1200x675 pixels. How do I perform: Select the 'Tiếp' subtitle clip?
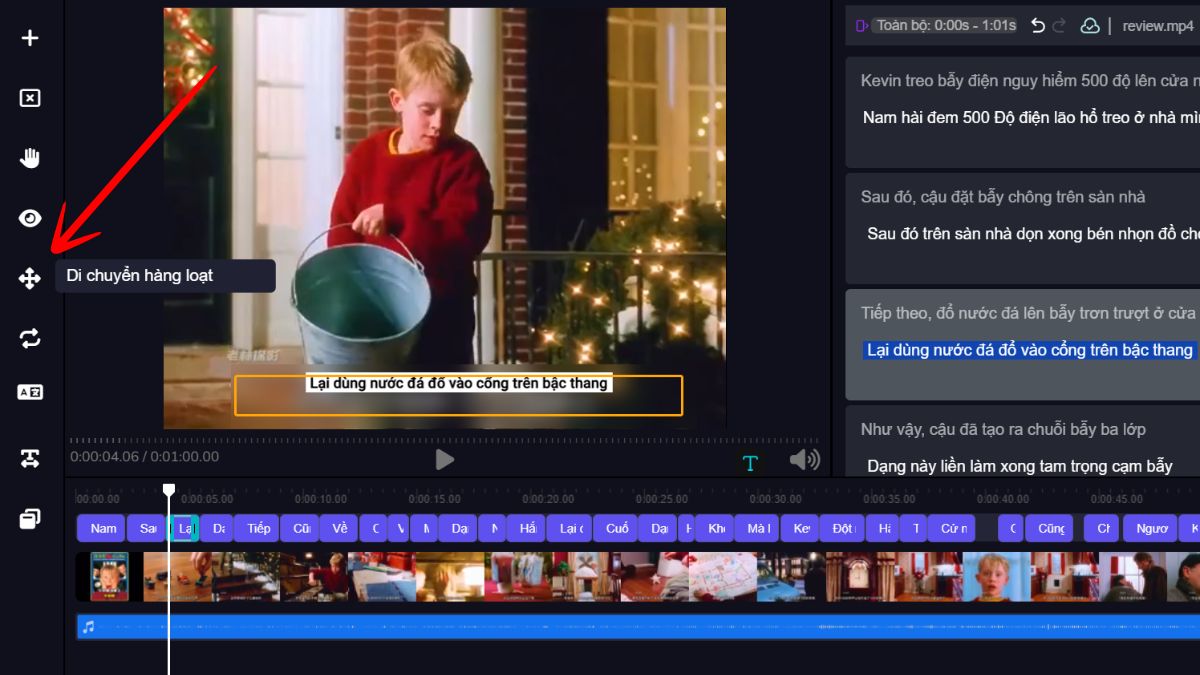pos(258,528)
